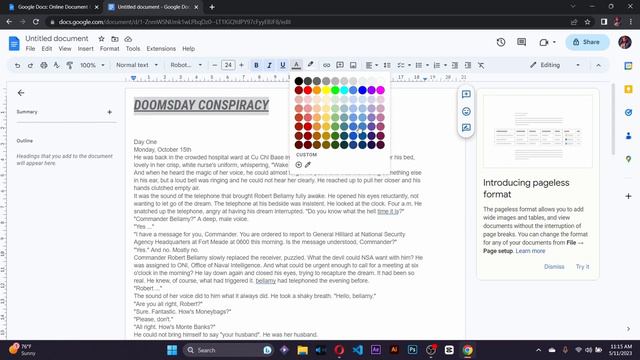Click the Print icon

pyautogui.click(x=44, y=65)
